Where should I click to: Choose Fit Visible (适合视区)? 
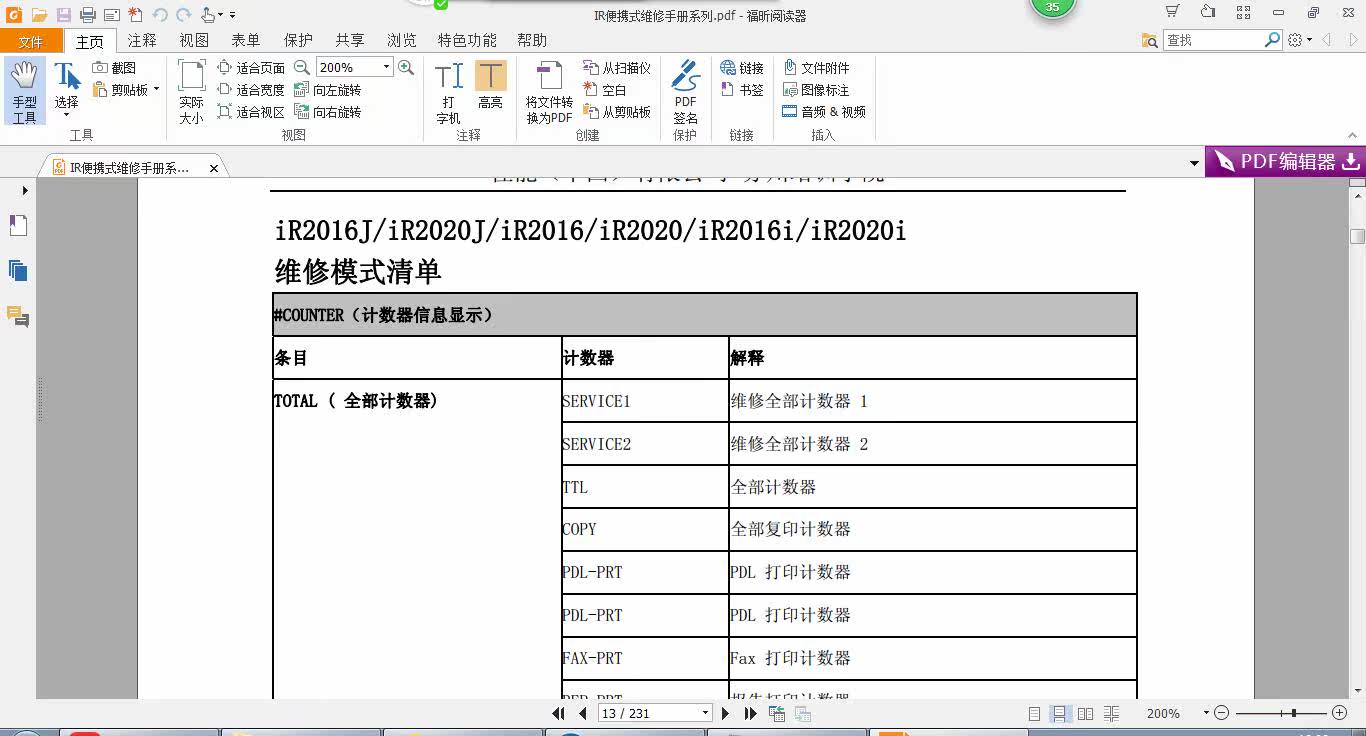251,112
